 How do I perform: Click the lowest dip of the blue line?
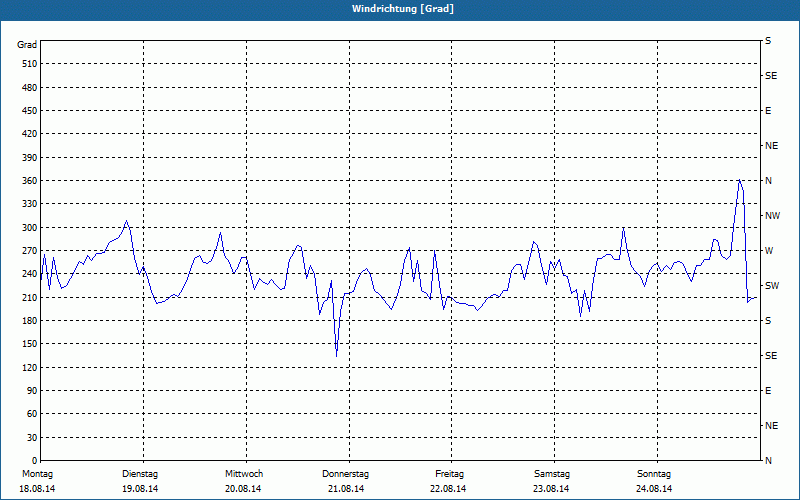(x=336, y=356)
